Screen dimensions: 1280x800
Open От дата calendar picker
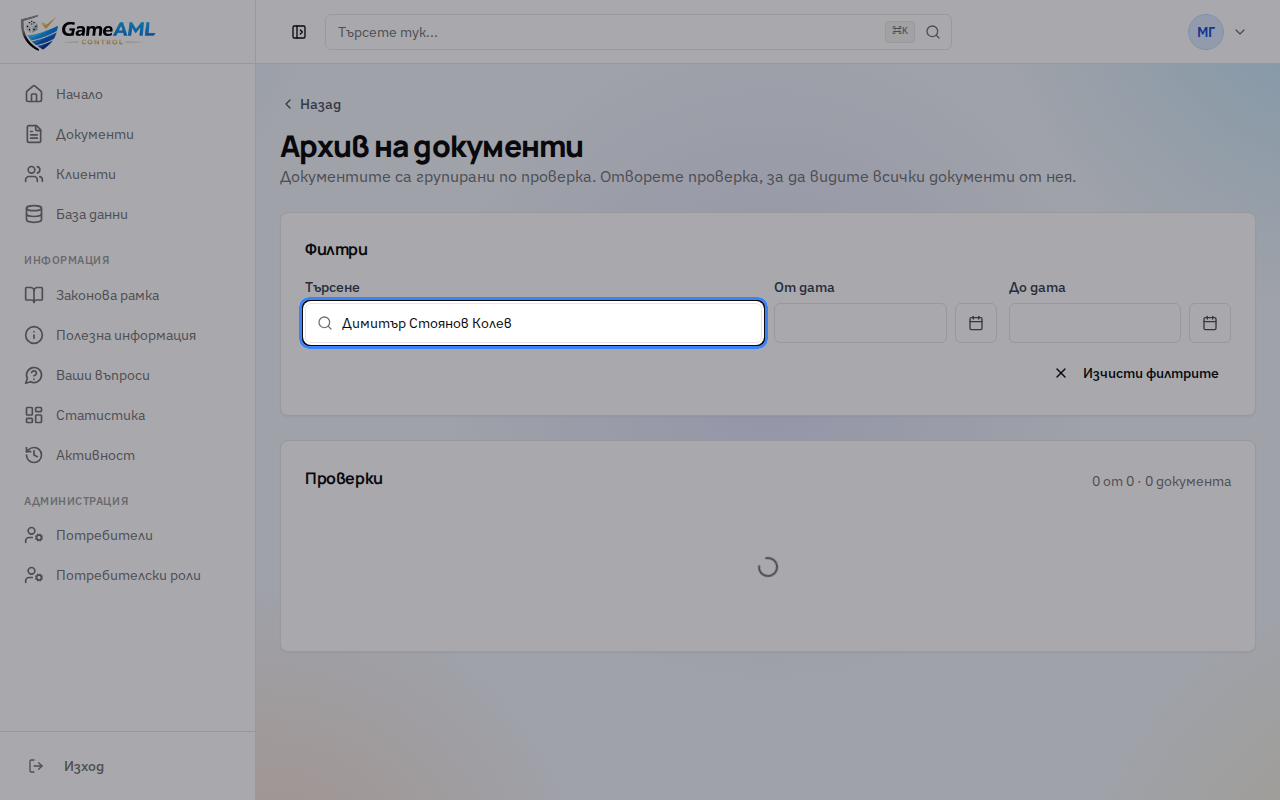click(x=976, y=323)
